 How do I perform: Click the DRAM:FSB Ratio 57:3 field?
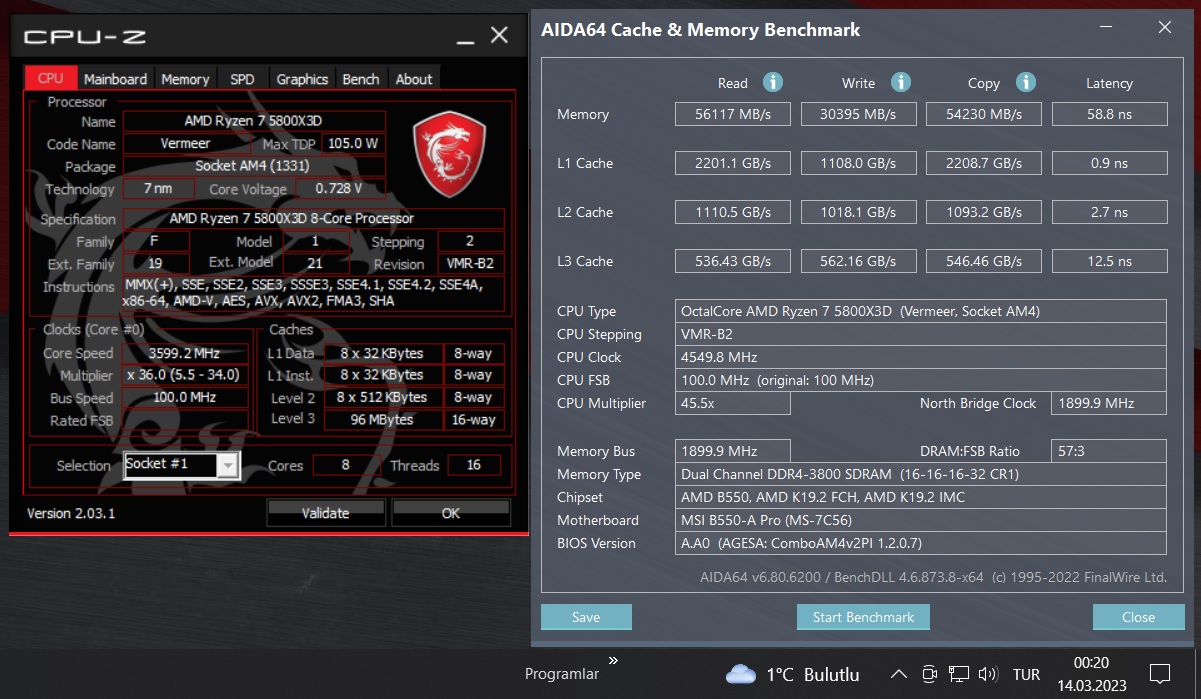(x=1109, y=451)
